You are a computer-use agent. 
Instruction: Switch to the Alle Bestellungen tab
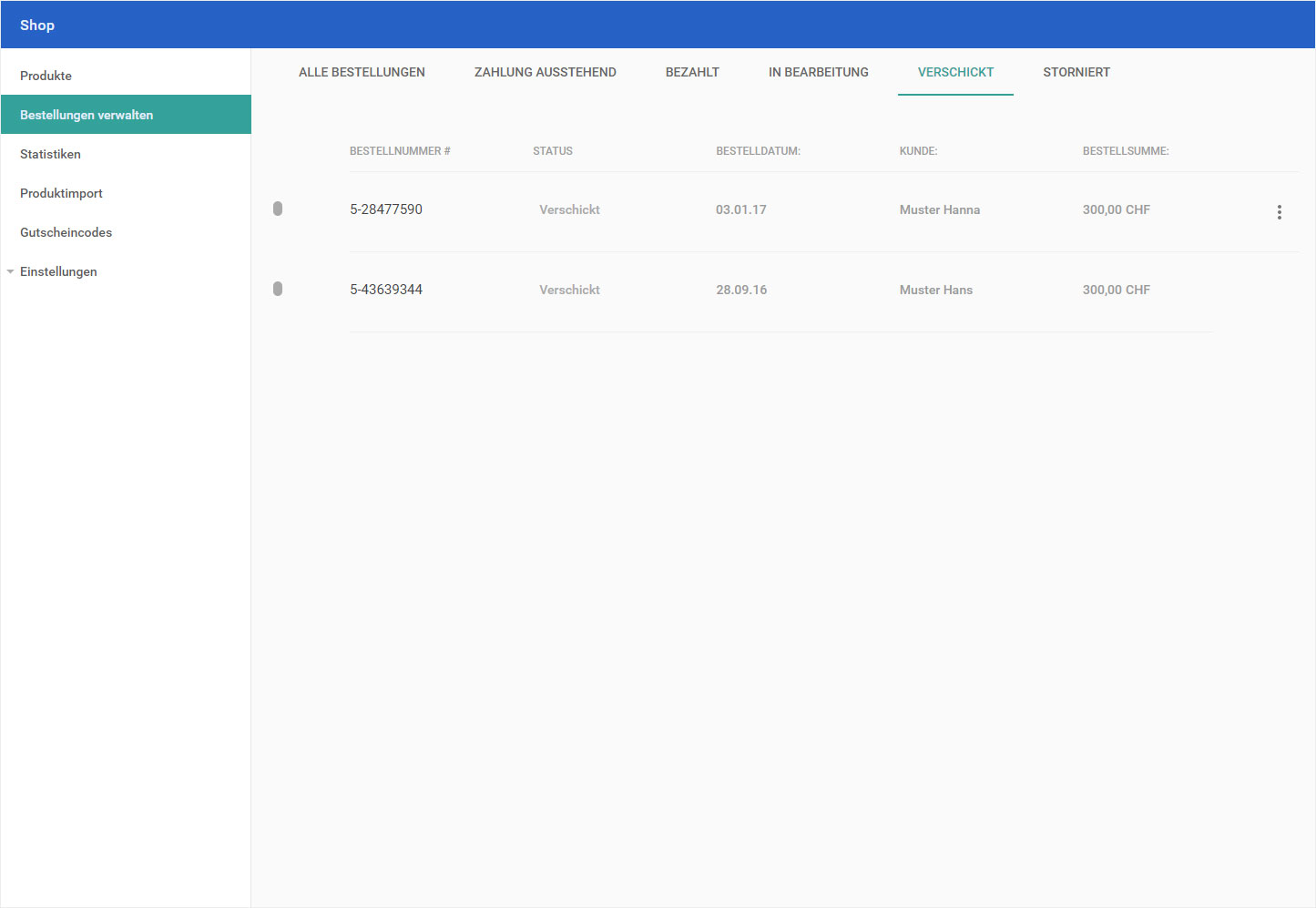(362, 72)
